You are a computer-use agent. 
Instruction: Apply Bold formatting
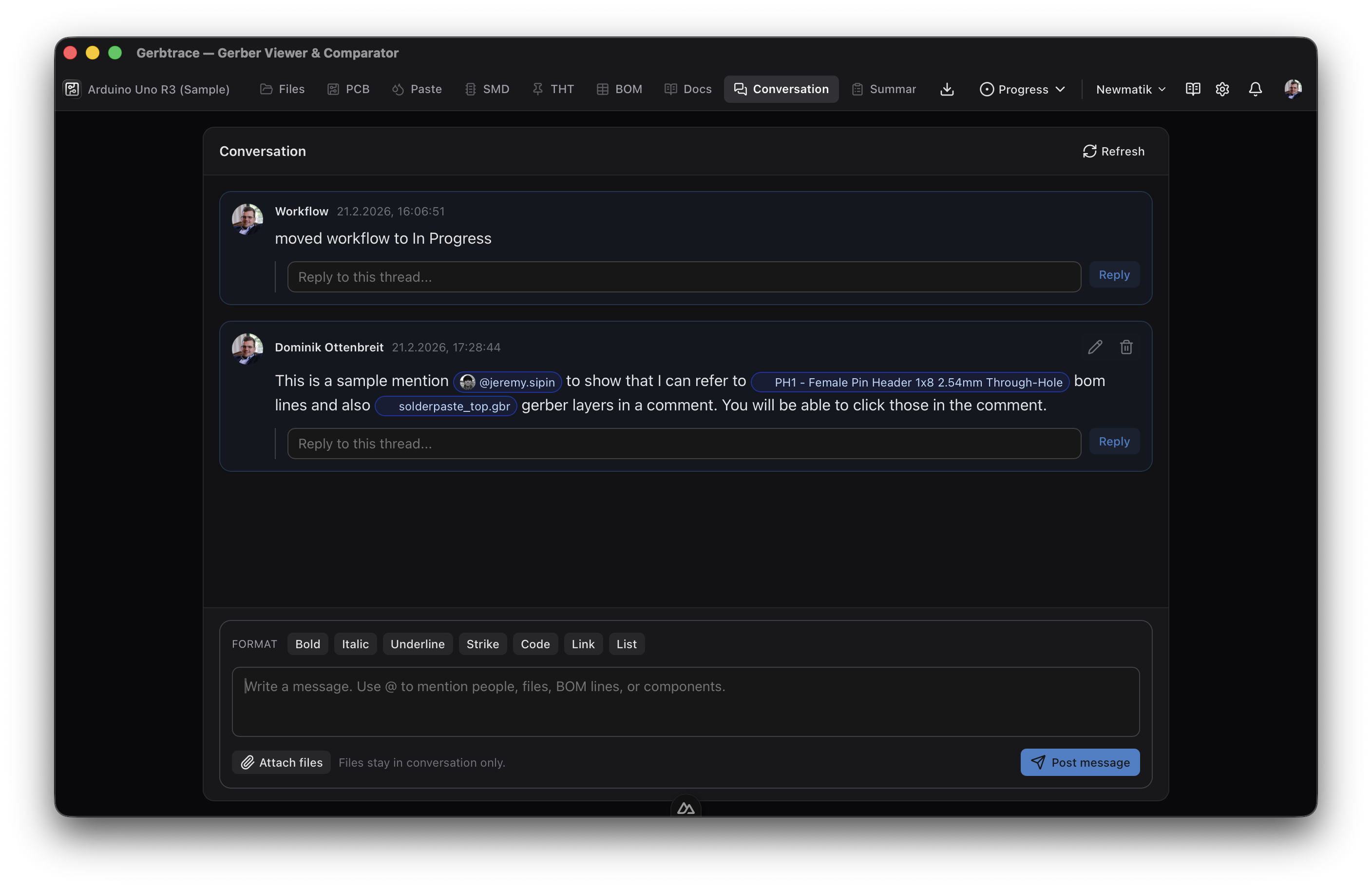(307, 644)
